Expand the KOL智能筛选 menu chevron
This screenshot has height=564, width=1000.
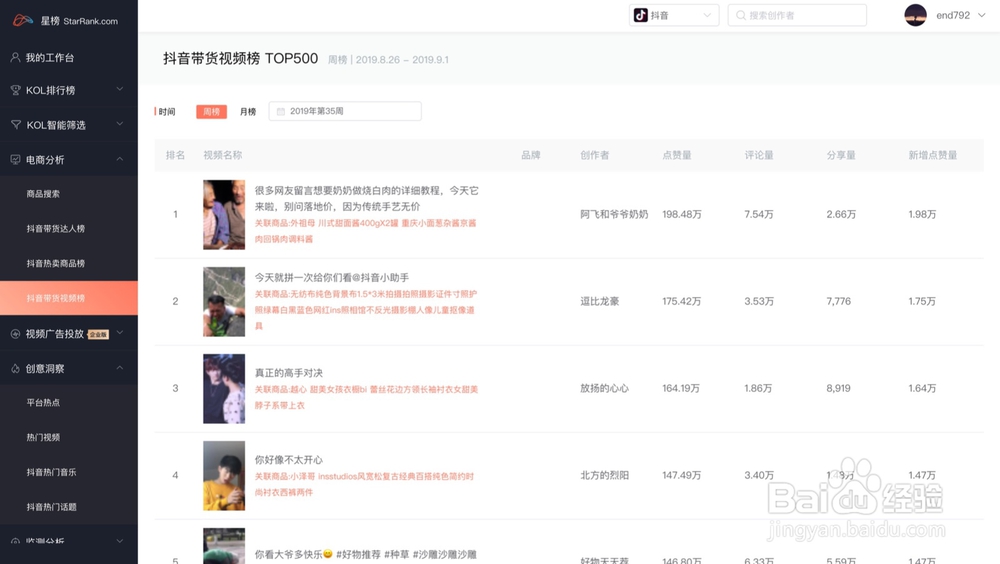pyautogui.click(x=119, y=124)
